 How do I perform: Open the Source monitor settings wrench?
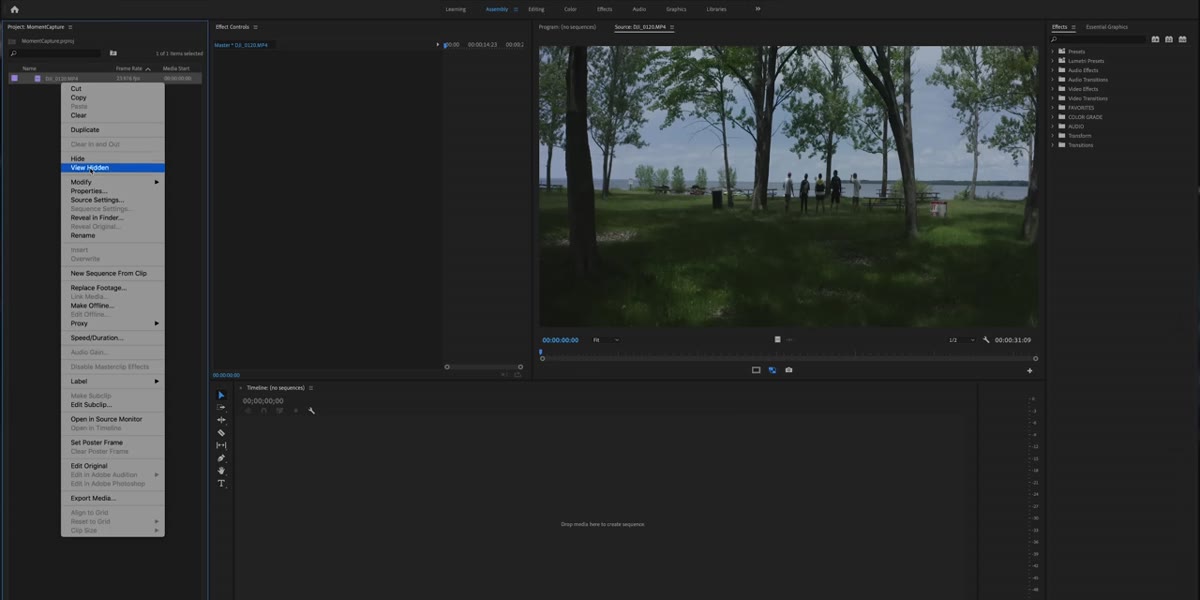(986, 340)
